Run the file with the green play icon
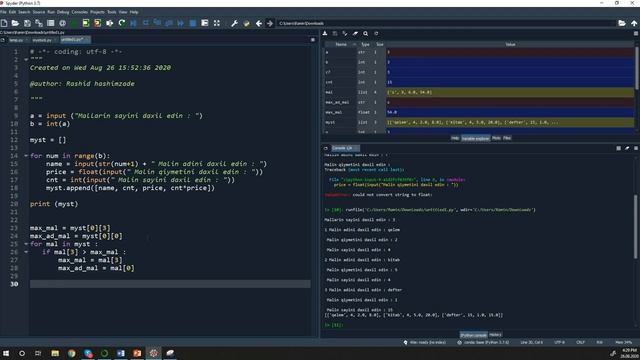The height and width of the screenshot is (360, 640). click(74, 23)
